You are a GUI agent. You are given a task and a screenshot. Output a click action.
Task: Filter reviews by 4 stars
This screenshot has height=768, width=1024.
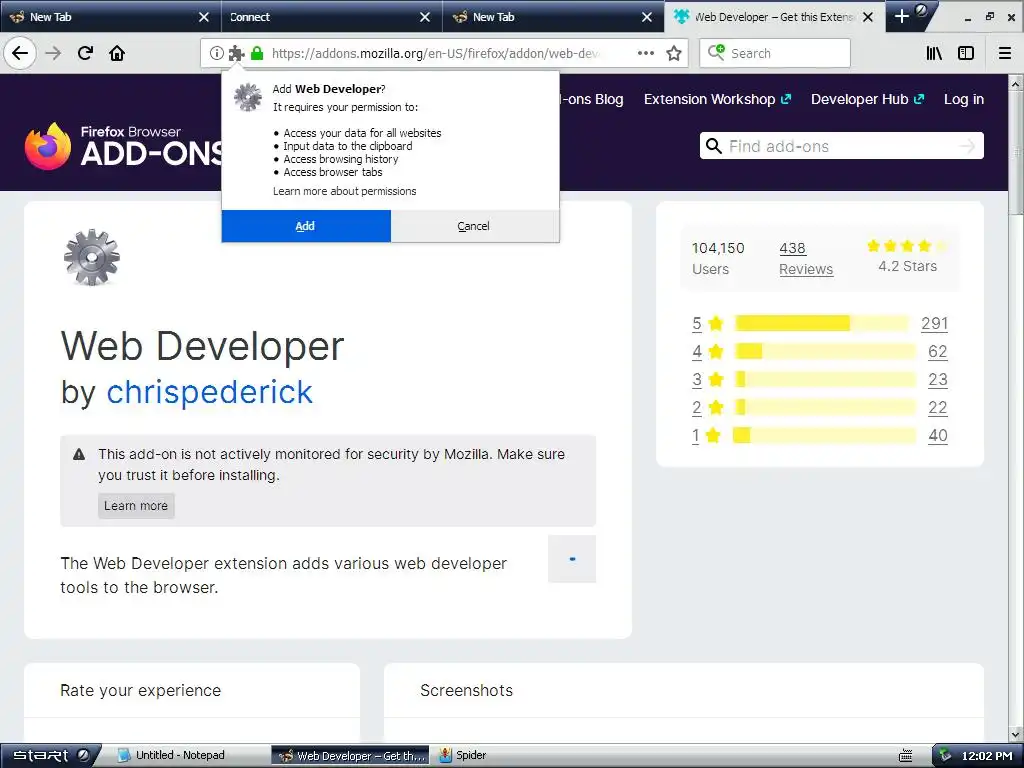tap(707, 351)
